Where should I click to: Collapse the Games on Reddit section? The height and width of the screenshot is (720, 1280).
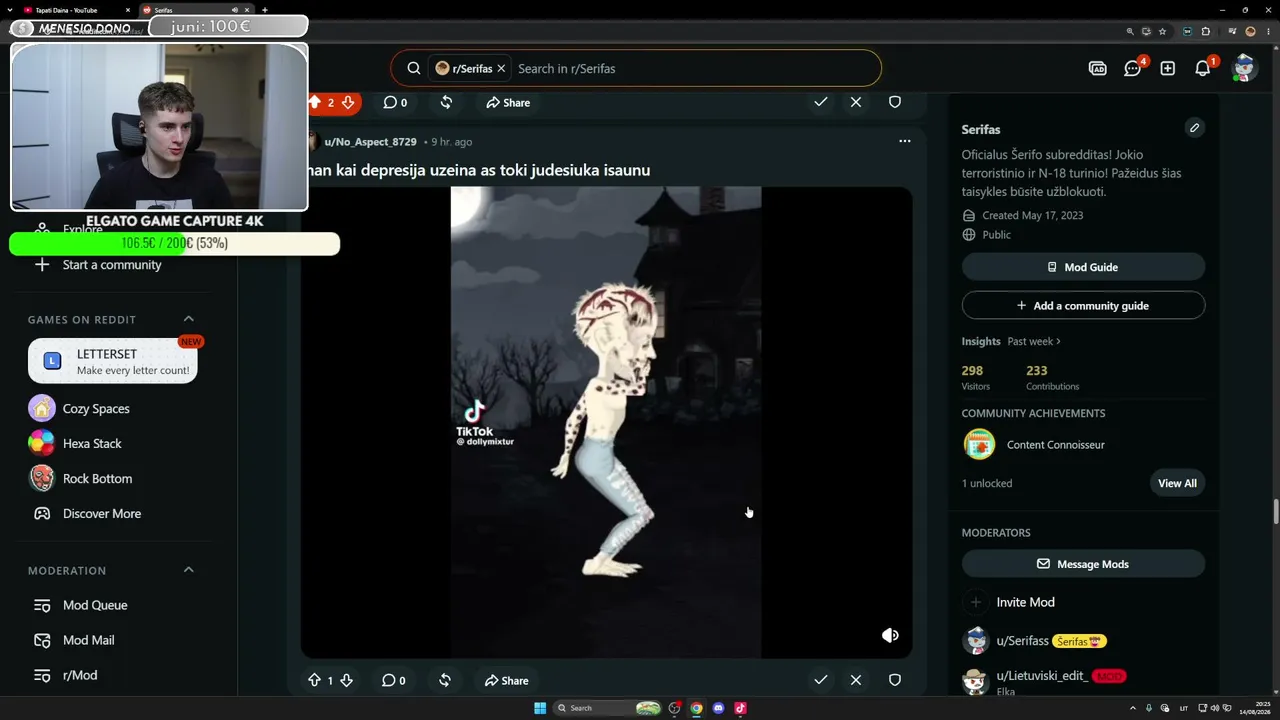point(189,319)
